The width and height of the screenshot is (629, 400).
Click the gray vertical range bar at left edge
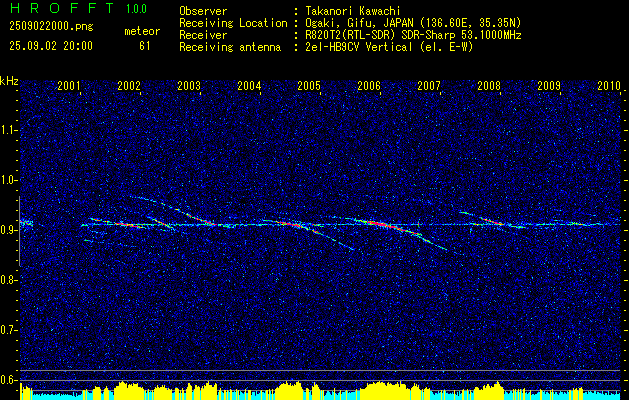pyautogui.click(x=19, y=231)
